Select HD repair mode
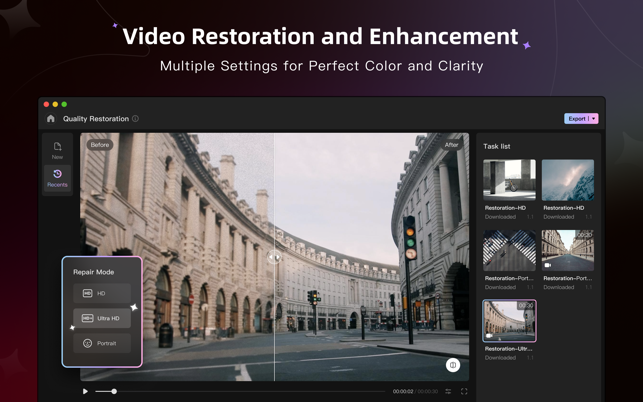 pyautogui.click(x=102, y=293)
